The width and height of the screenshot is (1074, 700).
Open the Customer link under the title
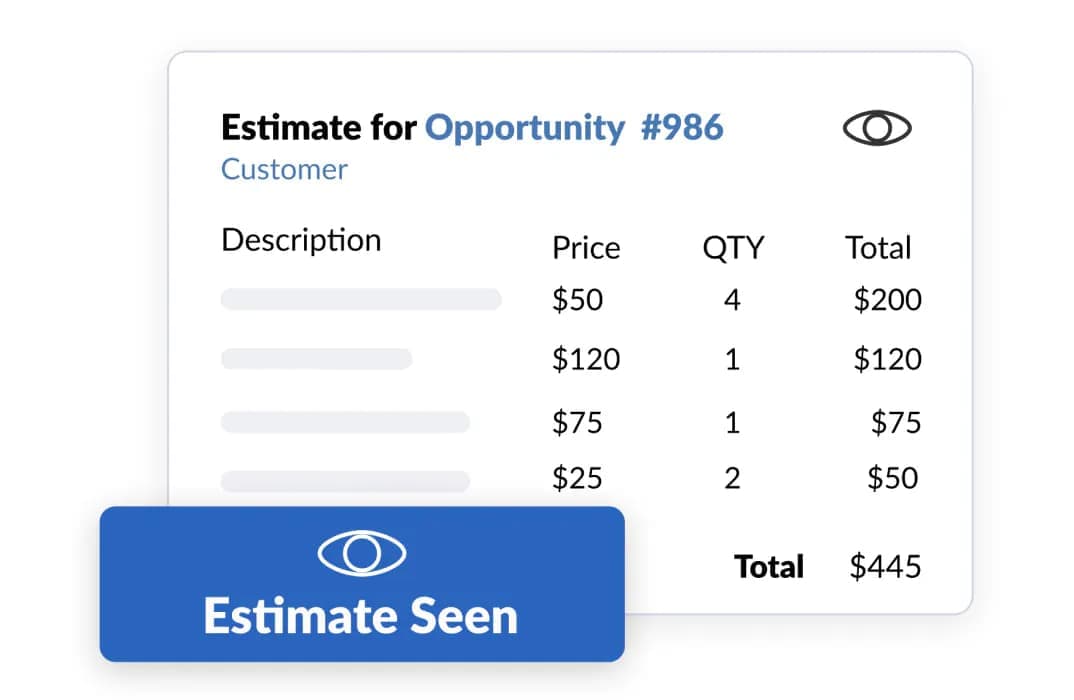pos(284,169)
